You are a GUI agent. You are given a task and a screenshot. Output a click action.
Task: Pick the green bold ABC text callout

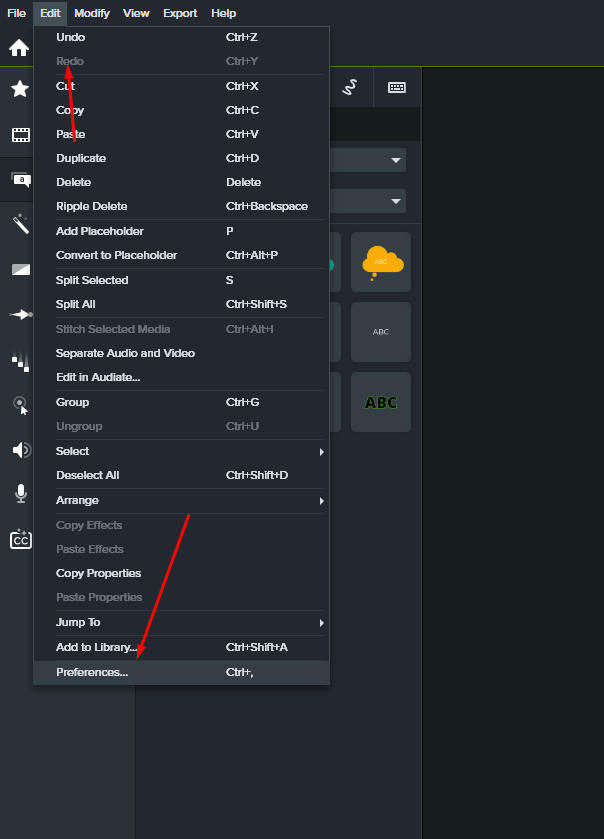[381, 402]
